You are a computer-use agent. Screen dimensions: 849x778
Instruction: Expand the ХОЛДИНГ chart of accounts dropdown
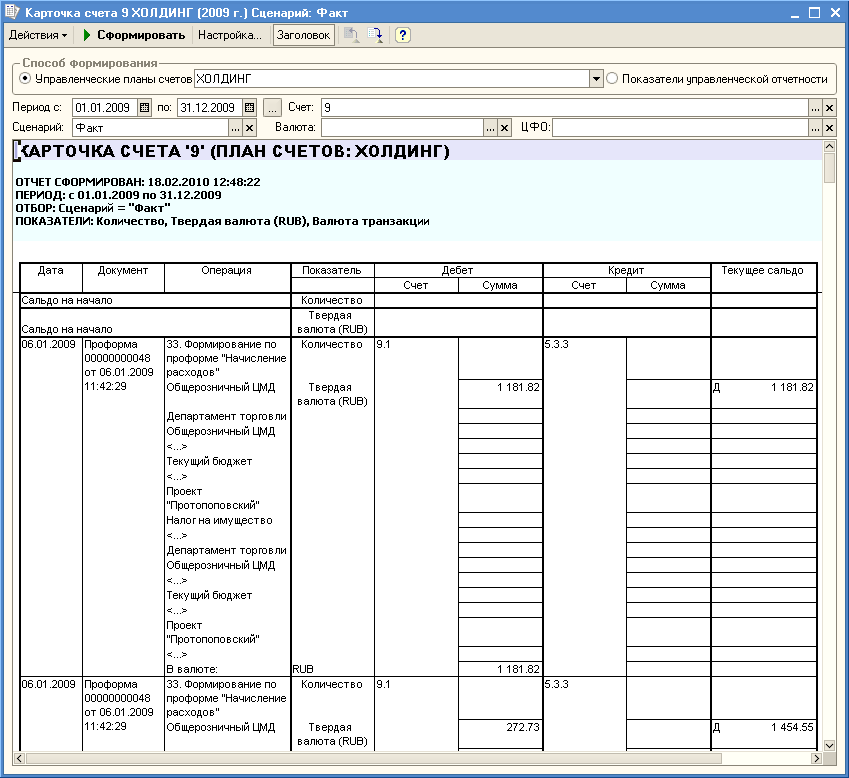coord(596,78)
